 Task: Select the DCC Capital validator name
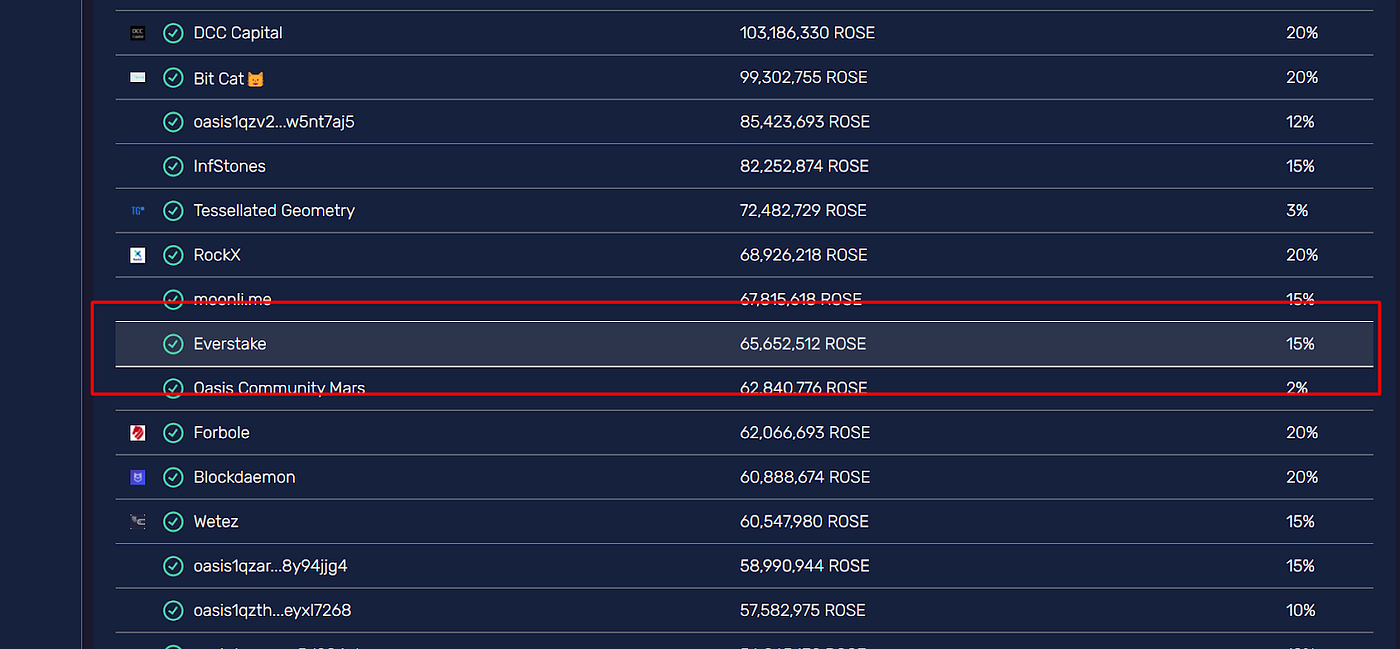point(238,33)
